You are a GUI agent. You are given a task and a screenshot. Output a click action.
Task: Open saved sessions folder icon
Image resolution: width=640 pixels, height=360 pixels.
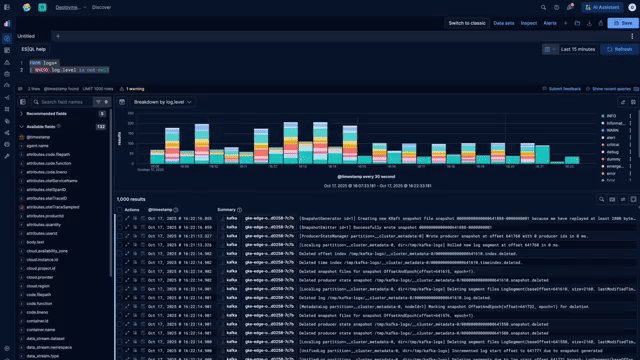pos(577,23)
